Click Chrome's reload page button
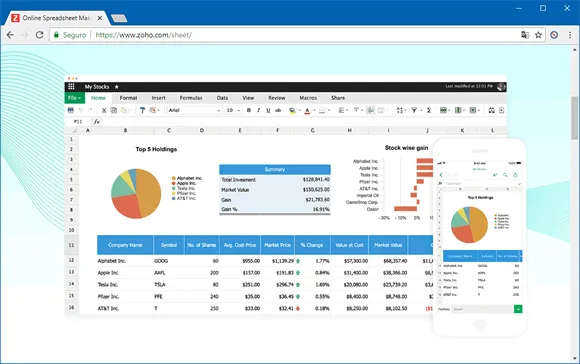 tap(39, 35)
